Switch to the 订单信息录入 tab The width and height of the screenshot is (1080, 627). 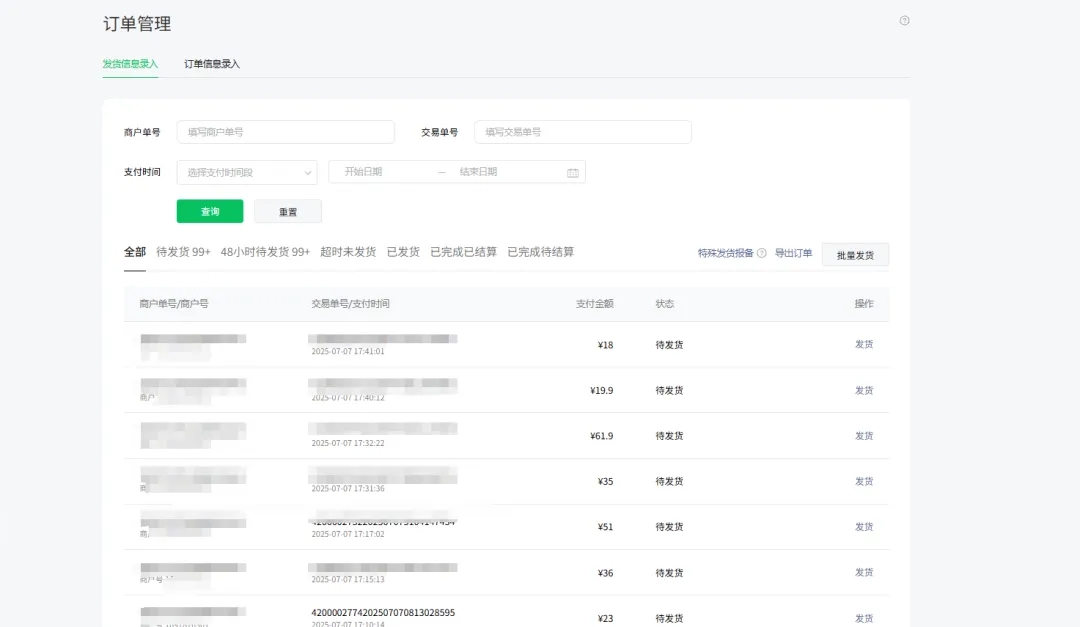[x=210, y=63]
